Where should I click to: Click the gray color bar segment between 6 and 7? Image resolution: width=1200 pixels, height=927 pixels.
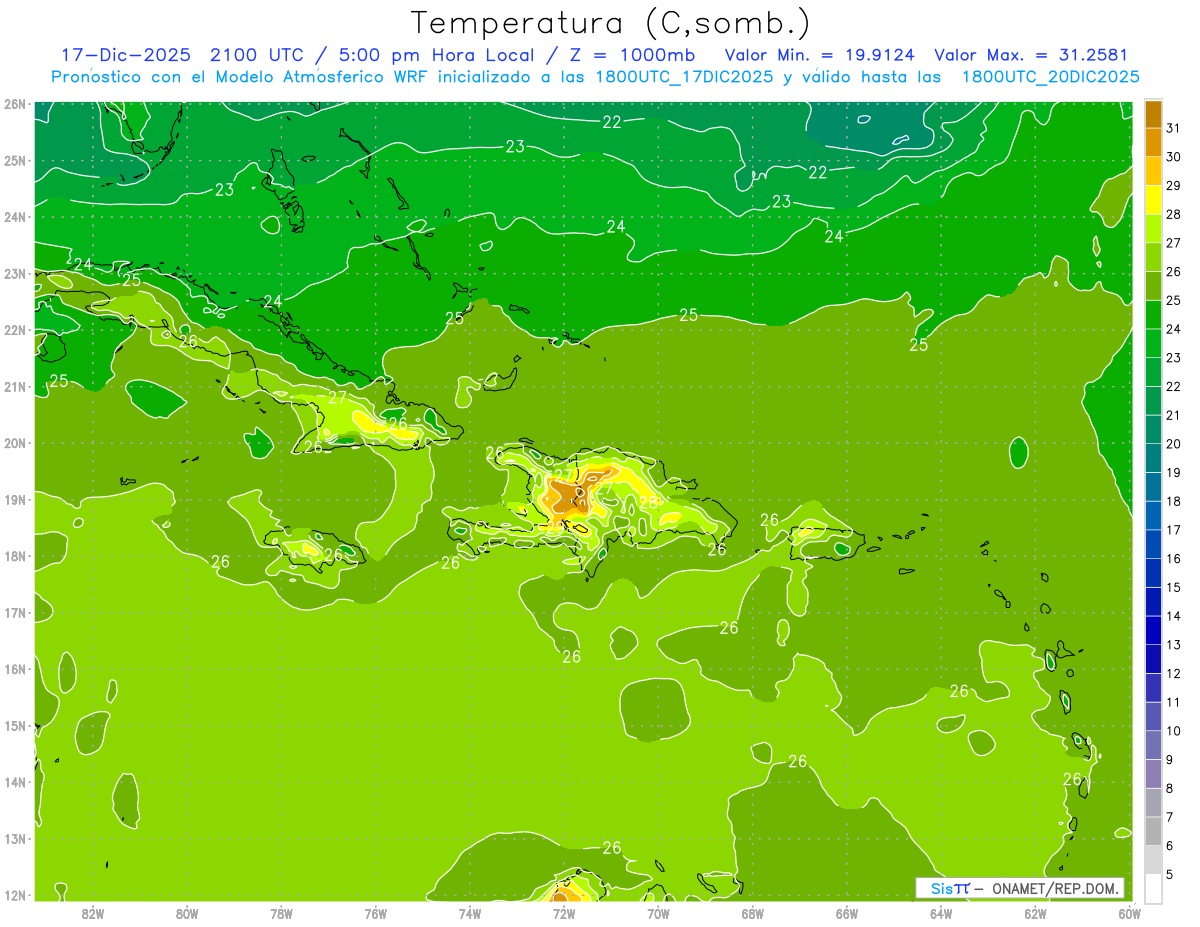click(1153, 831)
